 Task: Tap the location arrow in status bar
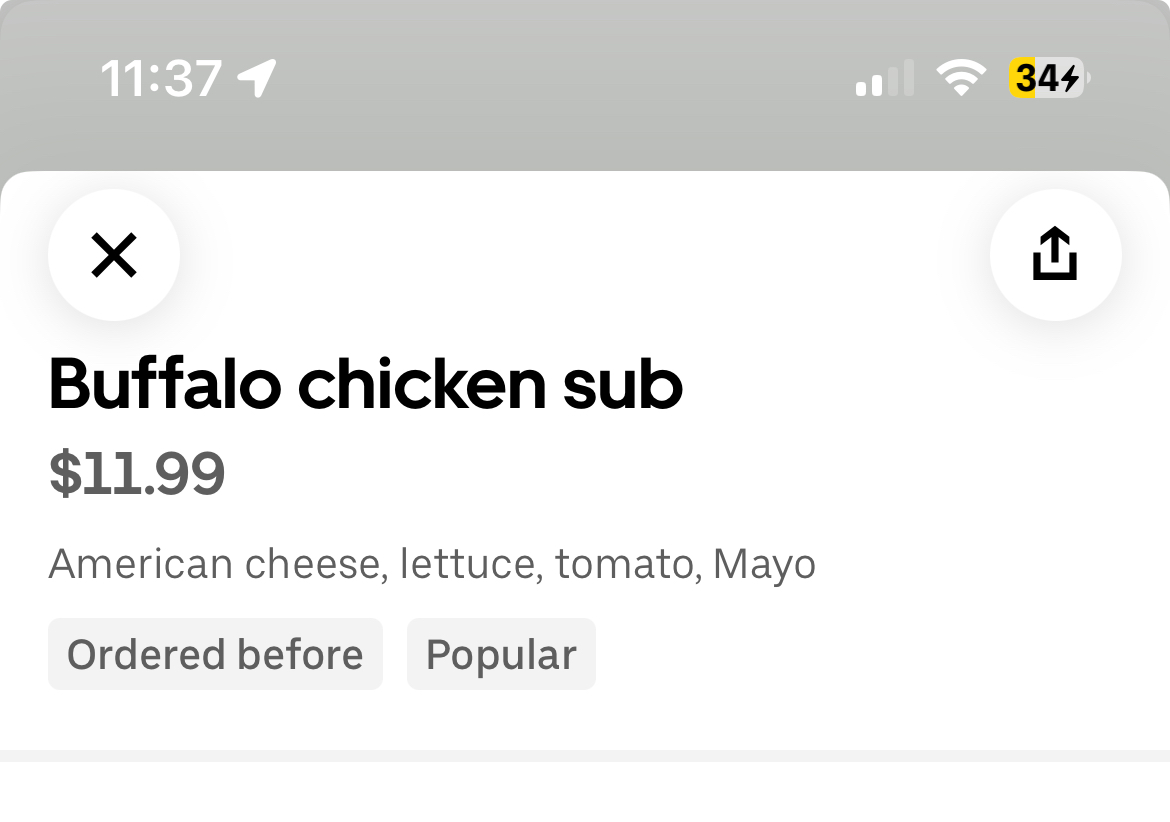pyautogui.click(x=258, y=78)
